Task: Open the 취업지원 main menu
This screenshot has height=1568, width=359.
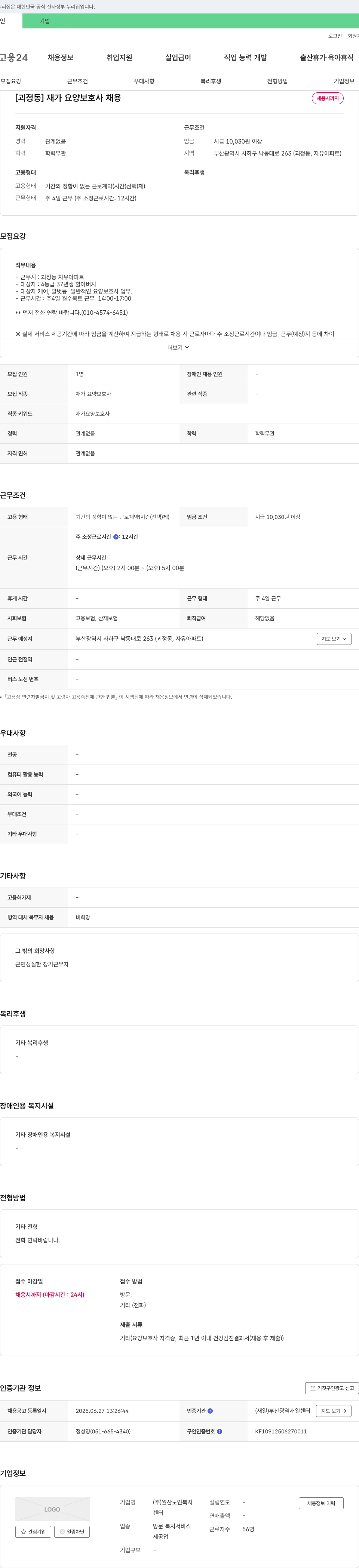Action: click(119, 57)
